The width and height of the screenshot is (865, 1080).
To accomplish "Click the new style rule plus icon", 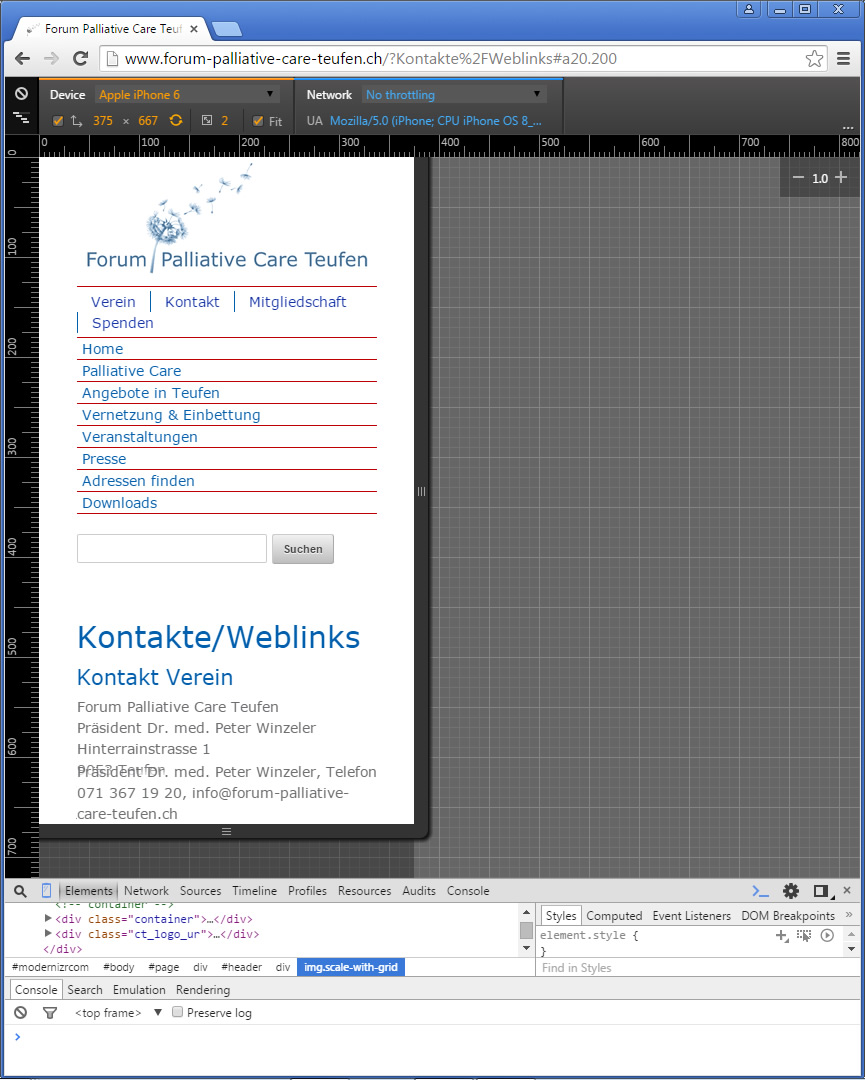I will click(x=782, y=936).
